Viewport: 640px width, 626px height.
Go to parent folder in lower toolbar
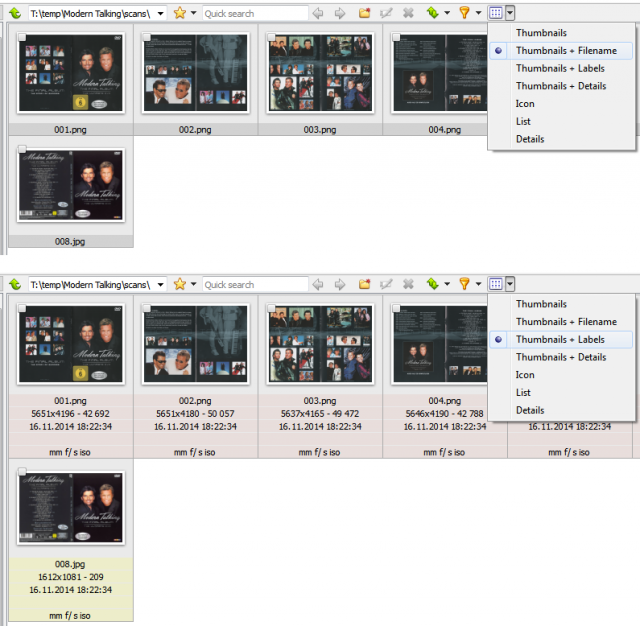15,284
